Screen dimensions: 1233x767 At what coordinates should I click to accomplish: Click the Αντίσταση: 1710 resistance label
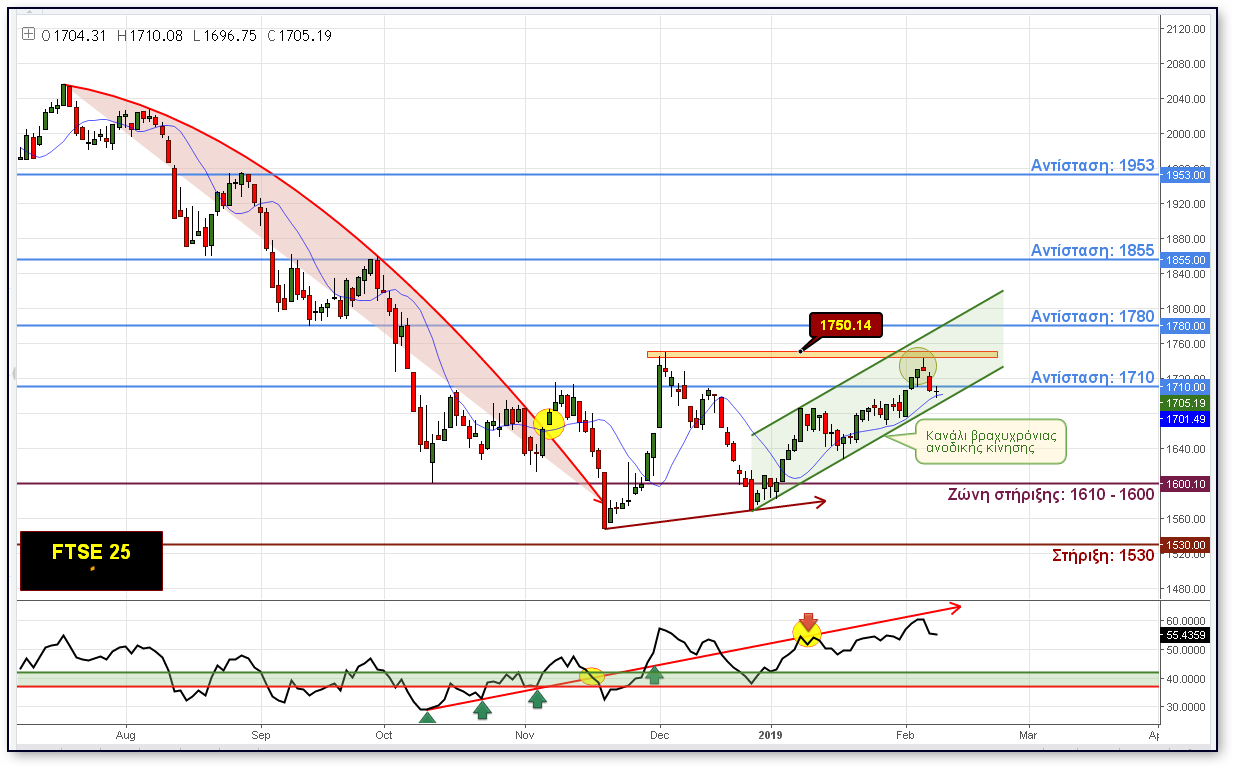[1092, 377]
